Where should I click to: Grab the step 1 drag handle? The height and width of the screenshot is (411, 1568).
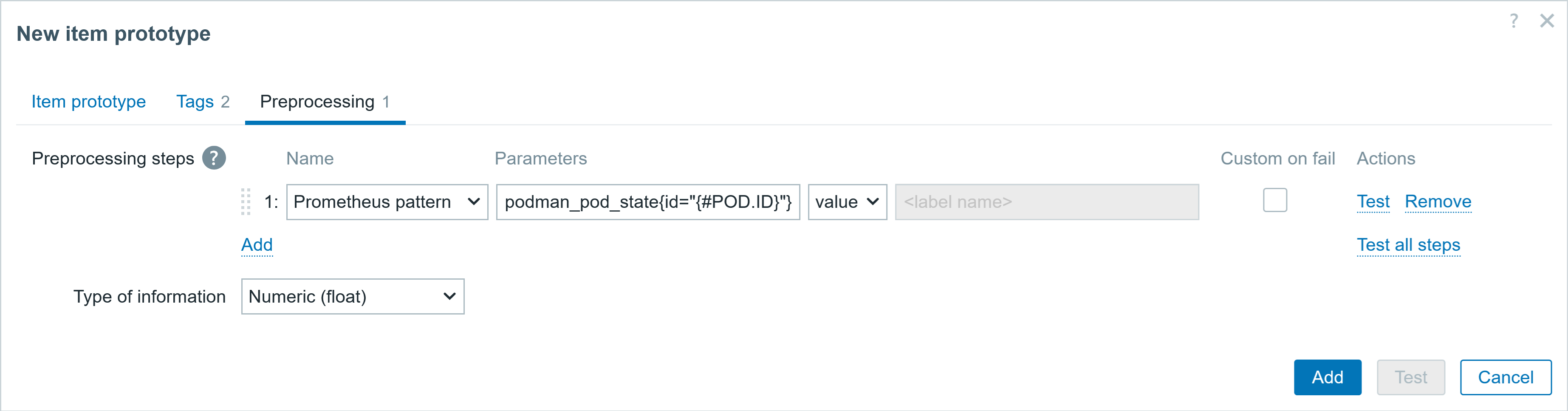pos(245,201)
